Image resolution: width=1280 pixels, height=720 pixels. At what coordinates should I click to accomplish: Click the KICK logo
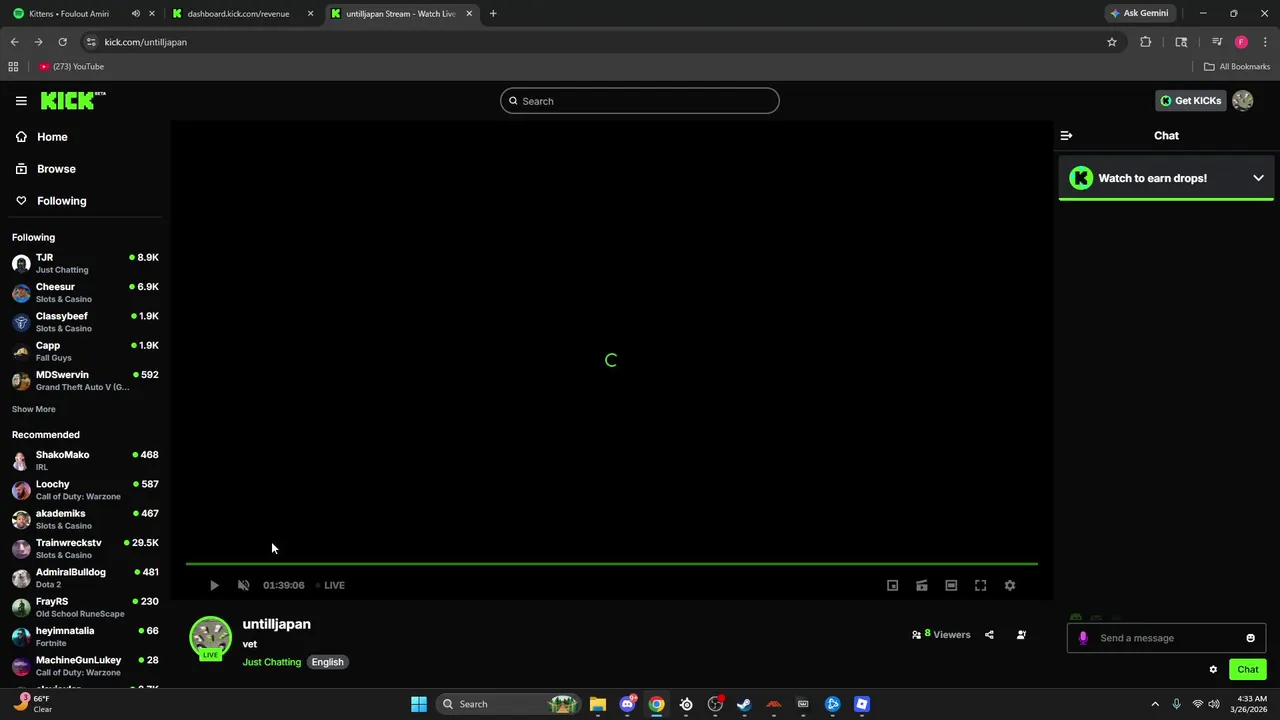[73, 100]
